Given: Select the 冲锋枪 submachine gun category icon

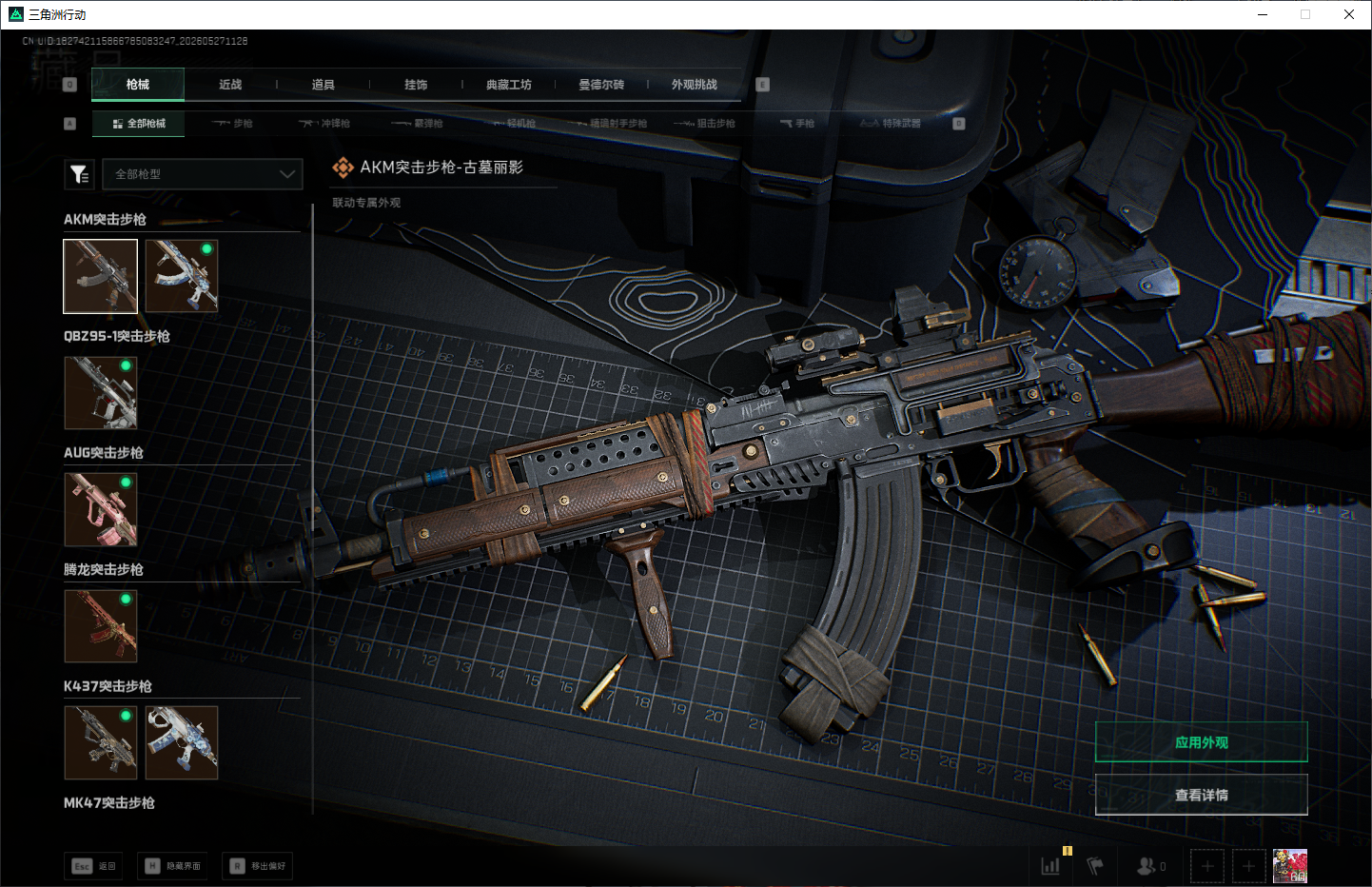Looking at the screenshot, I should [324, 124].
